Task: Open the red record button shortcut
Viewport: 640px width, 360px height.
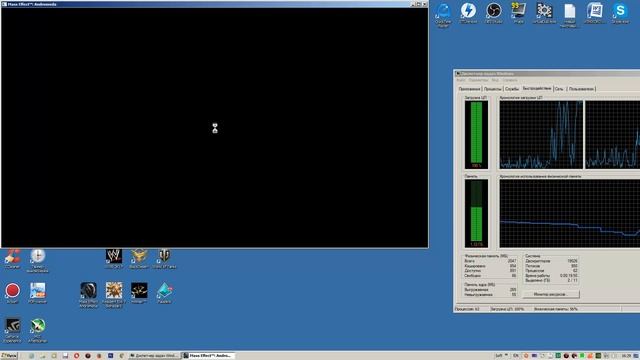Action: point(12,293)
